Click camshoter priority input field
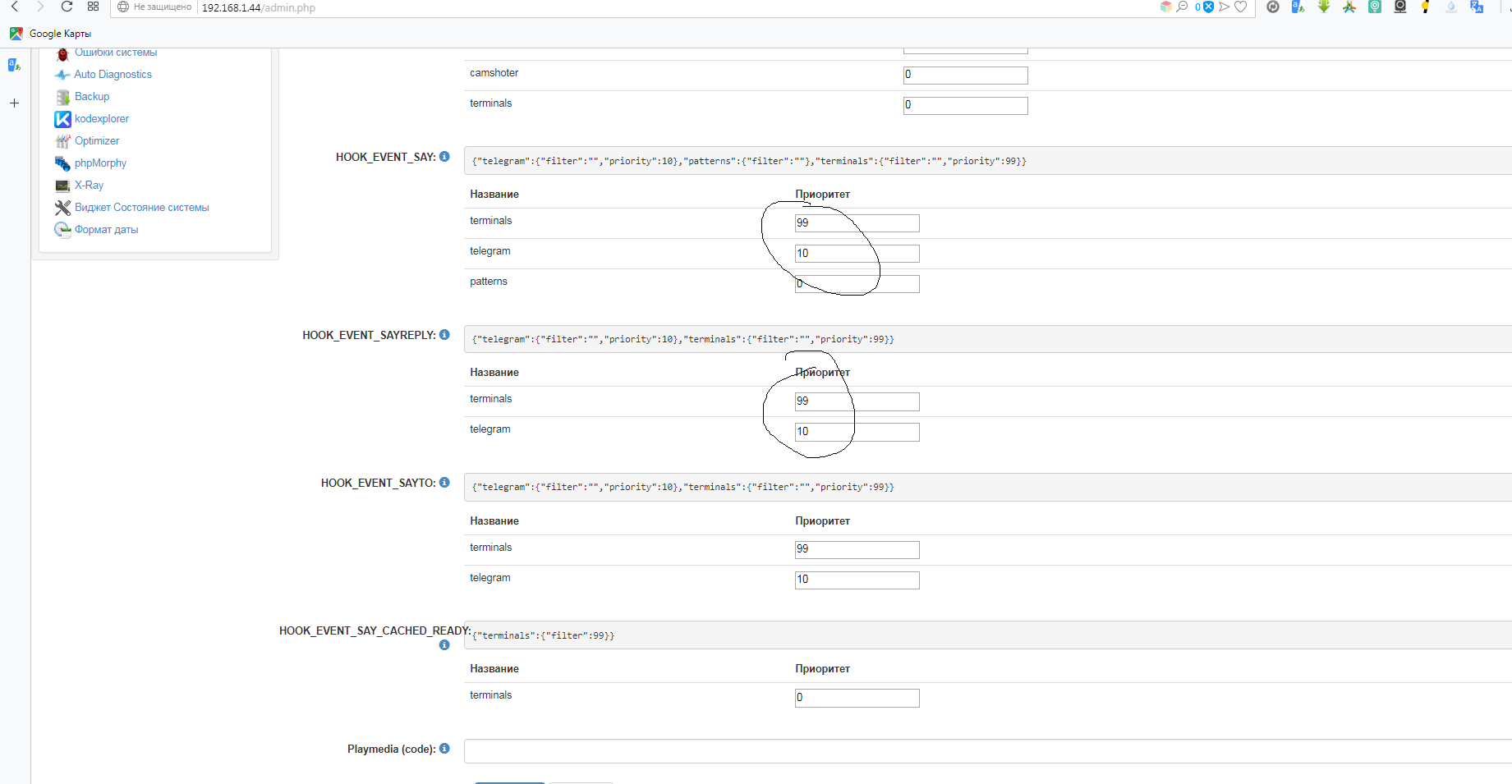The image size is (1512, 784). coord(965,76)
